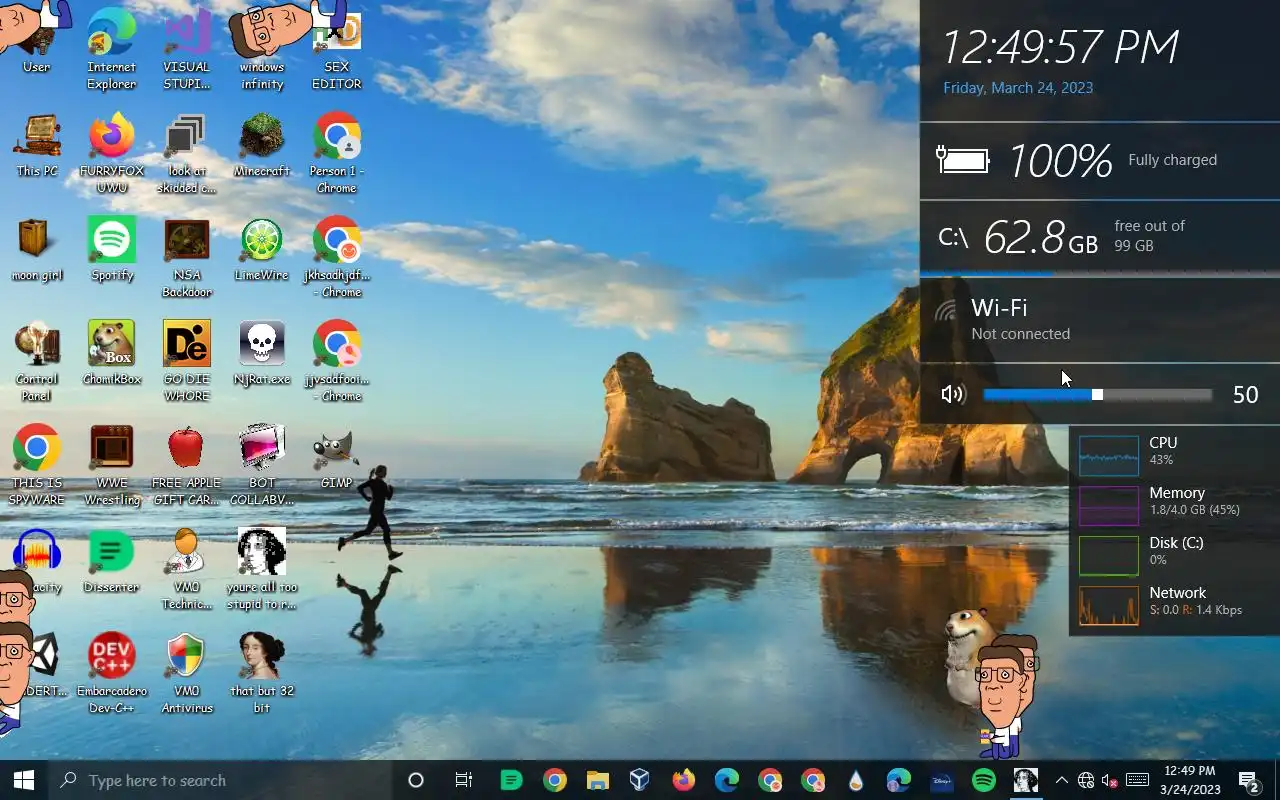This screenshot has height=800, width=1280.
Task: Click the Disk (C:) usage graph
Action: 1108,556
